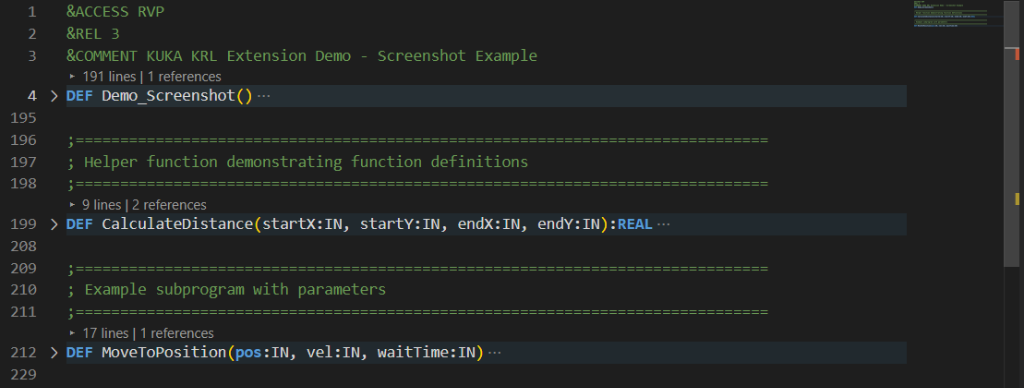Expand the folded Demo_Screenshot function
This screenshot has height=388, width=1024.
54,96
